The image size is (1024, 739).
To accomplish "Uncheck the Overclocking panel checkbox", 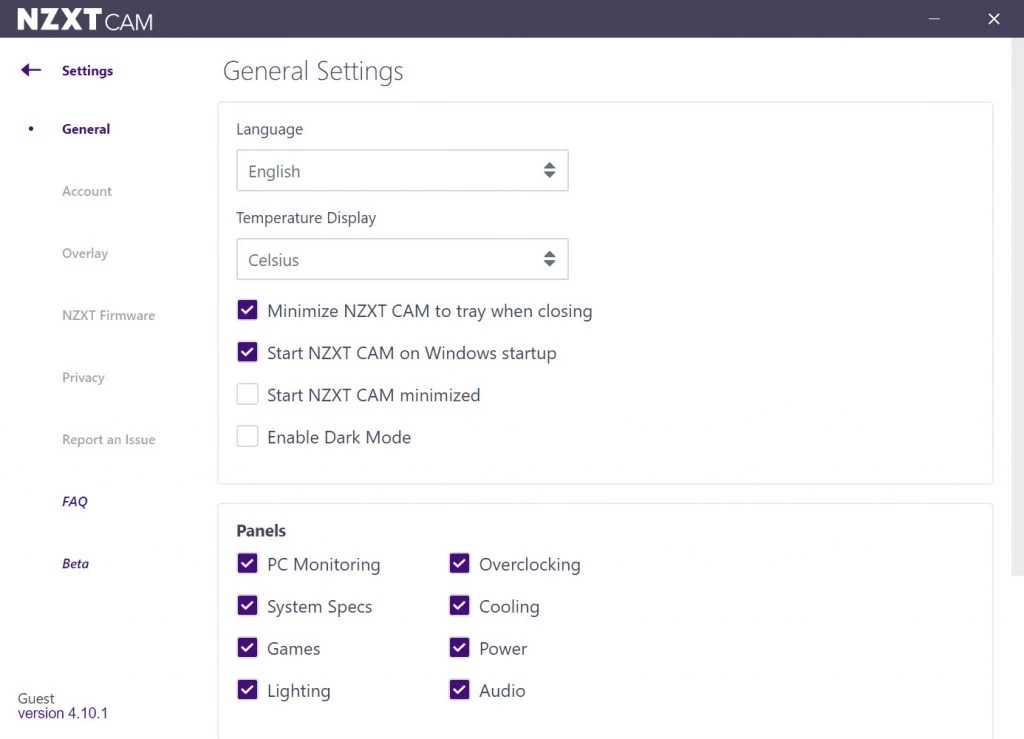I will tap(459, 564).
